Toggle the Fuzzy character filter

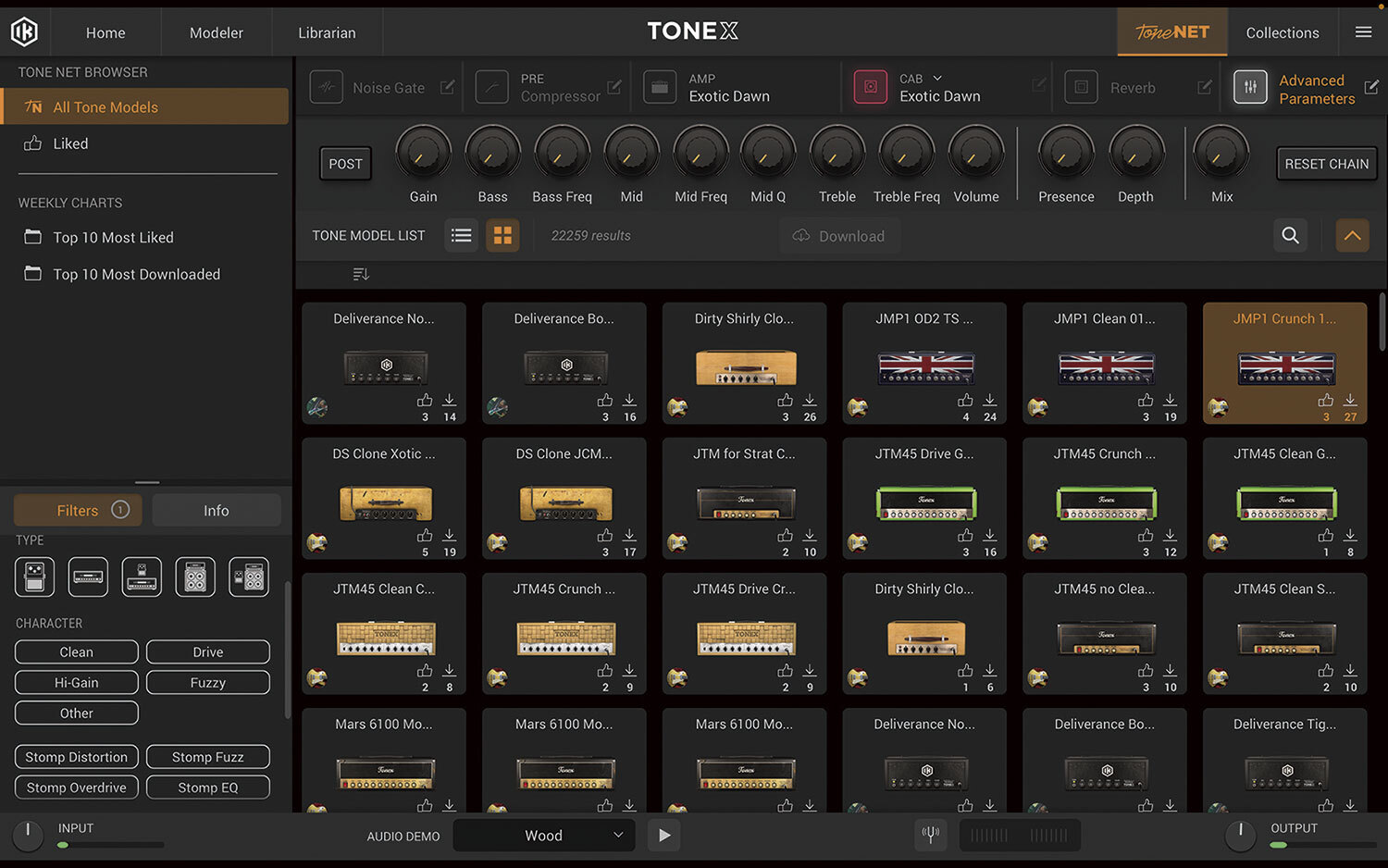coord(208,683)
